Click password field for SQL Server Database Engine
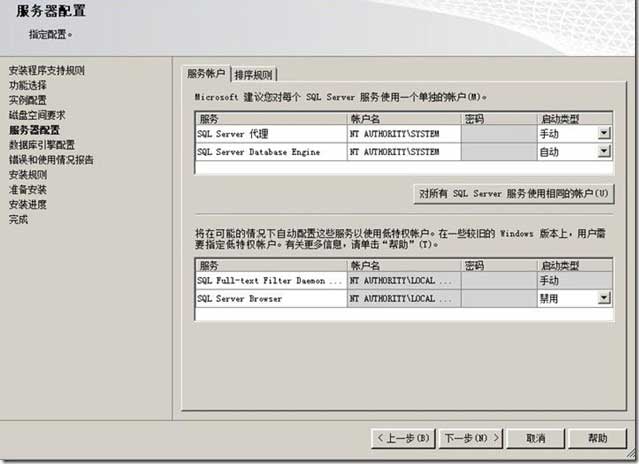Screen dimensions: 639x464 point(499,152)
